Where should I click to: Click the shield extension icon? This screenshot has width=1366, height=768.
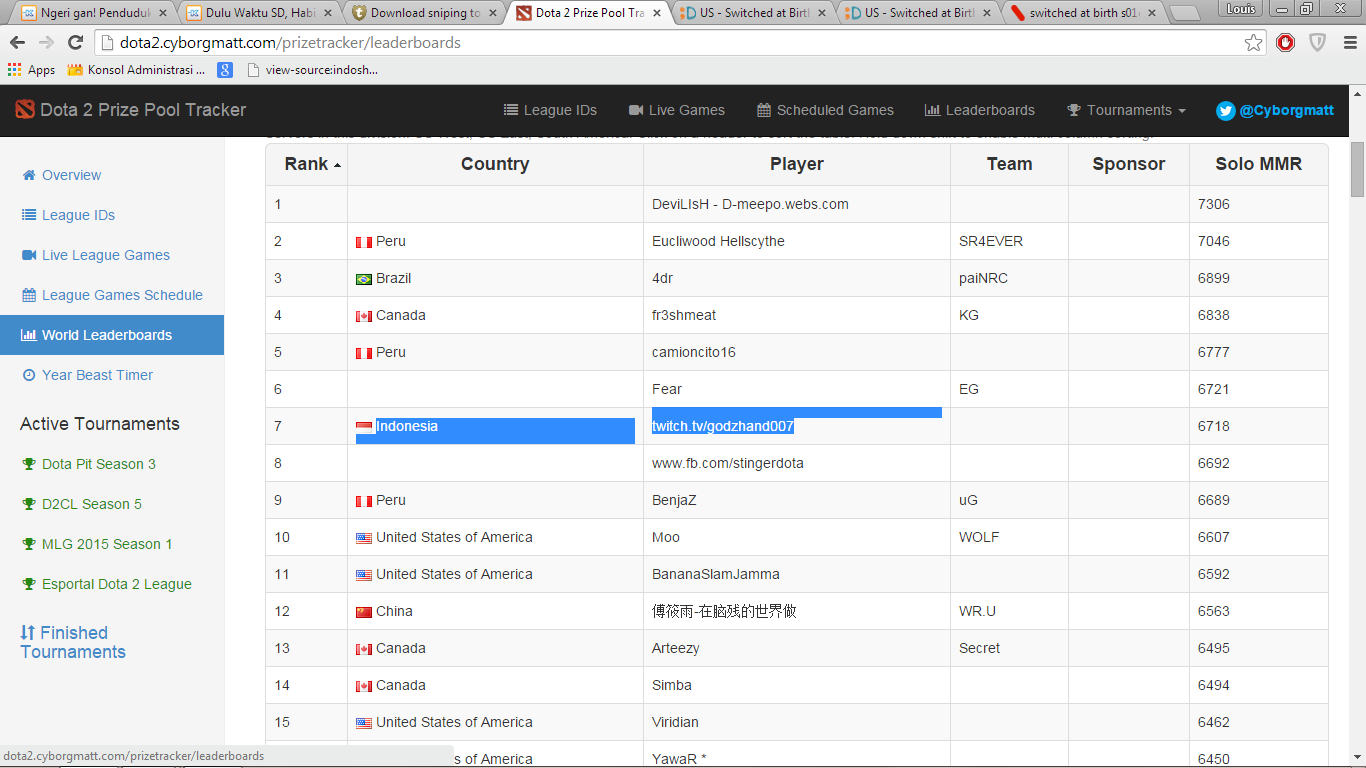point(1317,43)
